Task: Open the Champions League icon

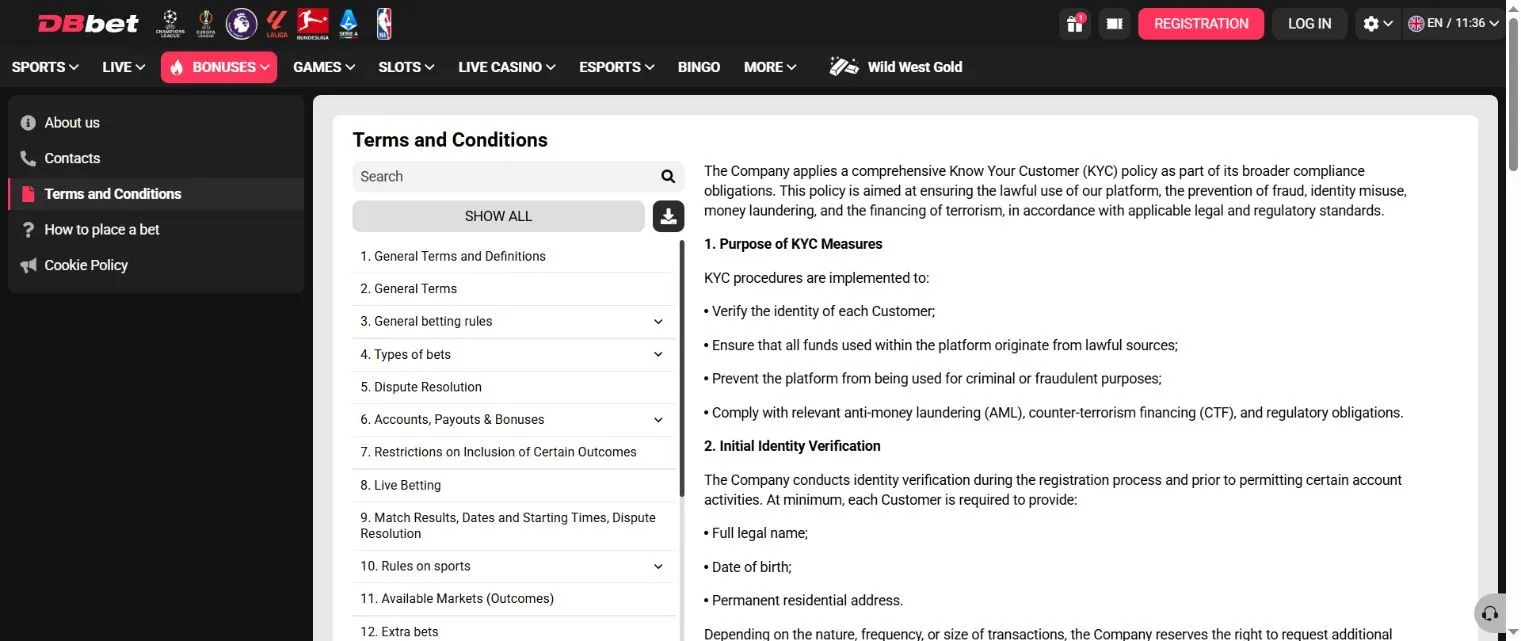Action: click(x=170, y=23)
